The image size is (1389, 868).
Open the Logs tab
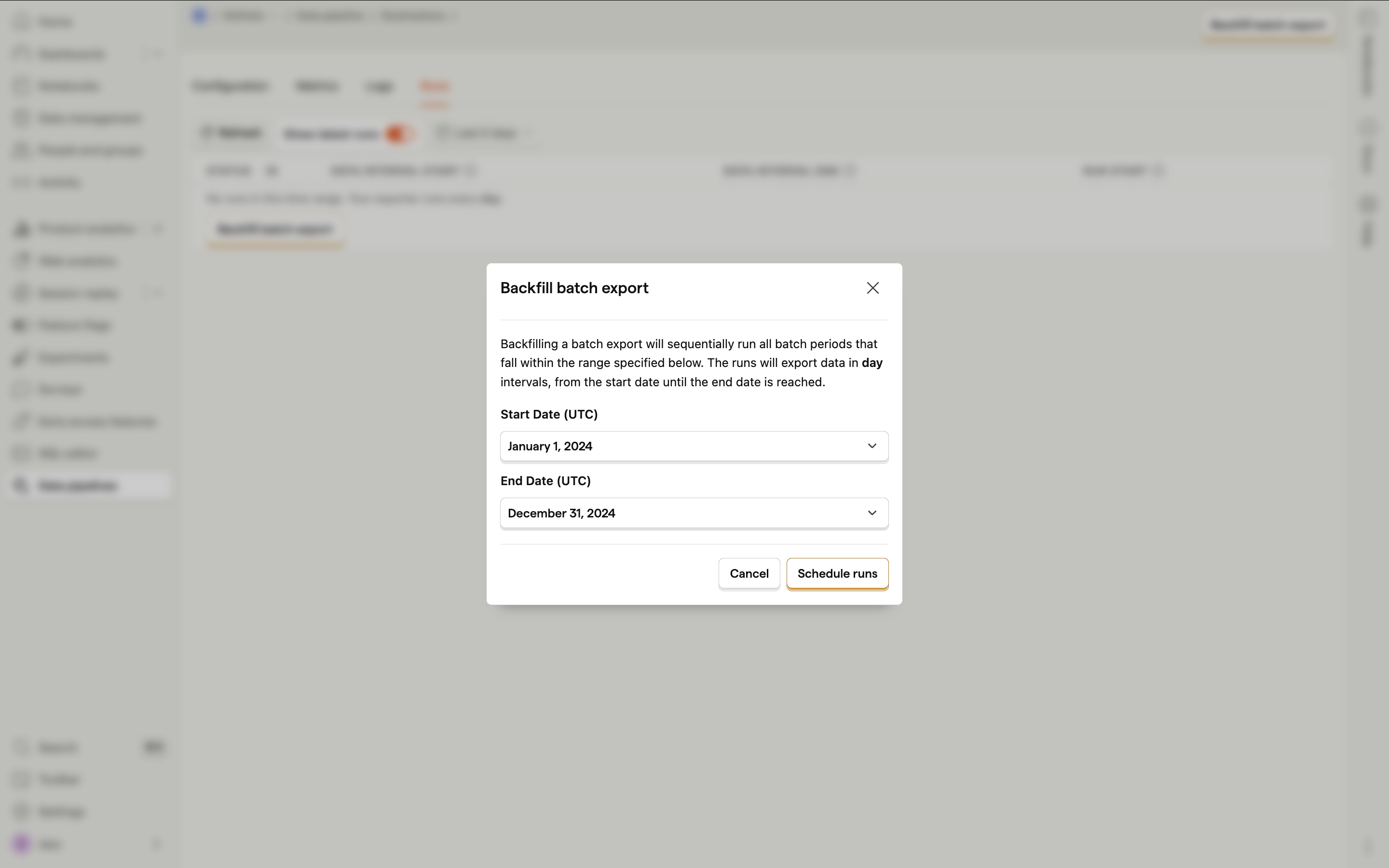point(379,86)
